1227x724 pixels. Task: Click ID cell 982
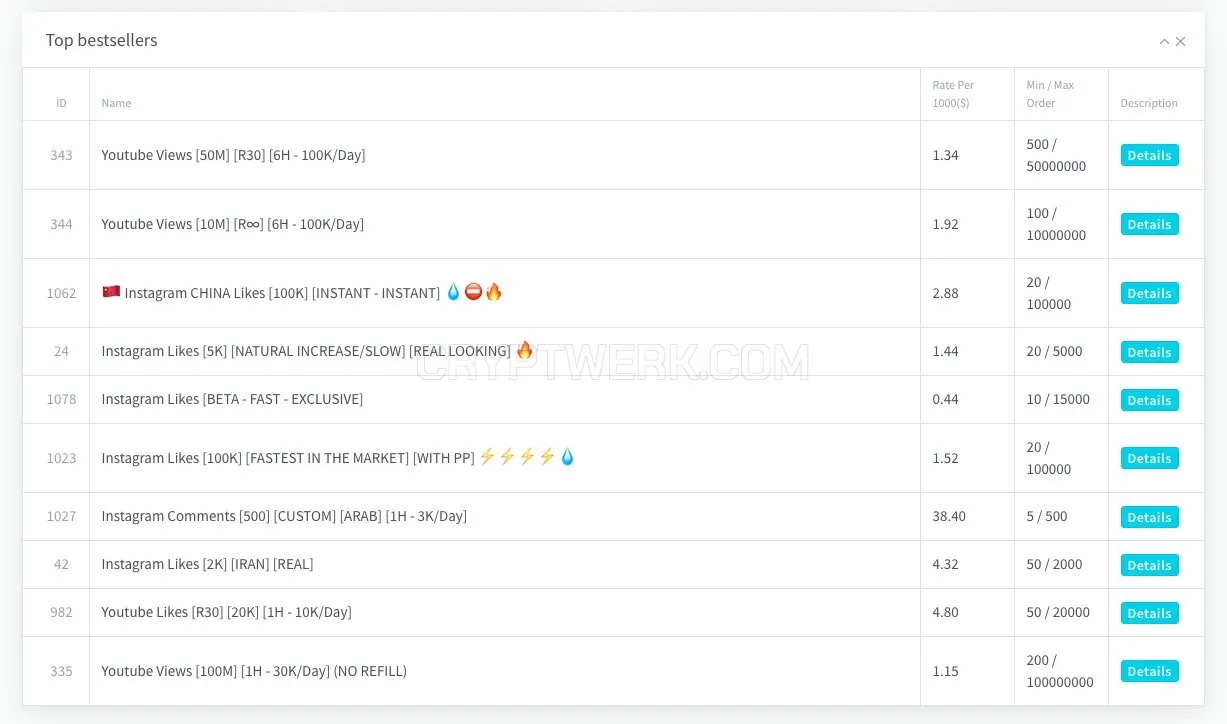61,612
